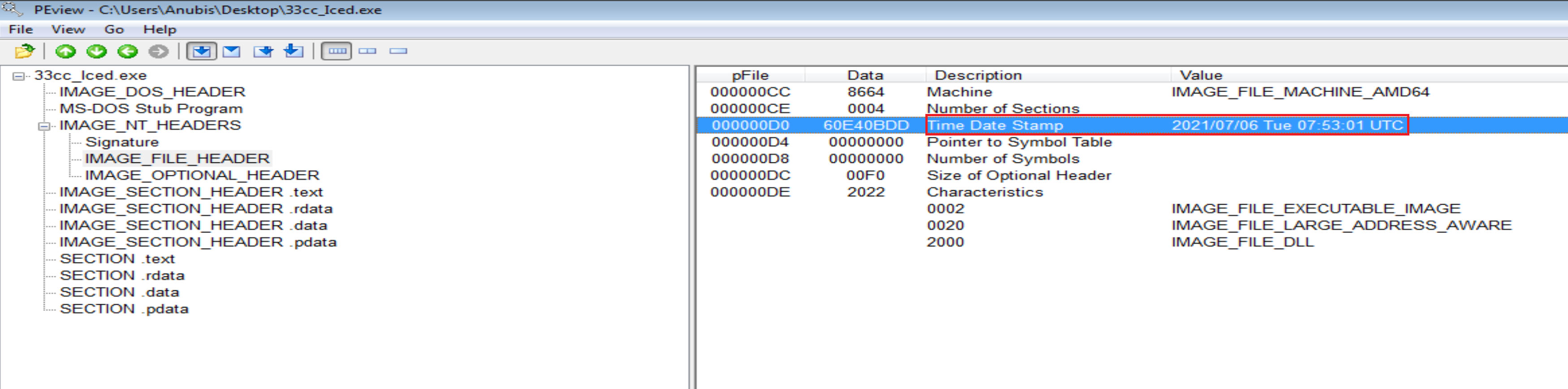Collapse the 33cc_Iced.exe root node
Screen dimensions: 1568x389
[19, 76]
